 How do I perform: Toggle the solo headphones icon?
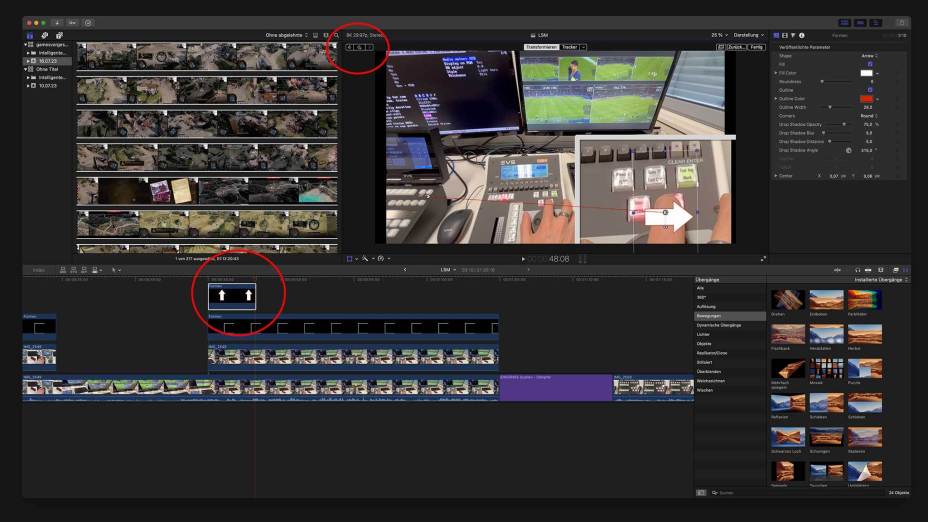pyautogui.click(x=858, y=270)
